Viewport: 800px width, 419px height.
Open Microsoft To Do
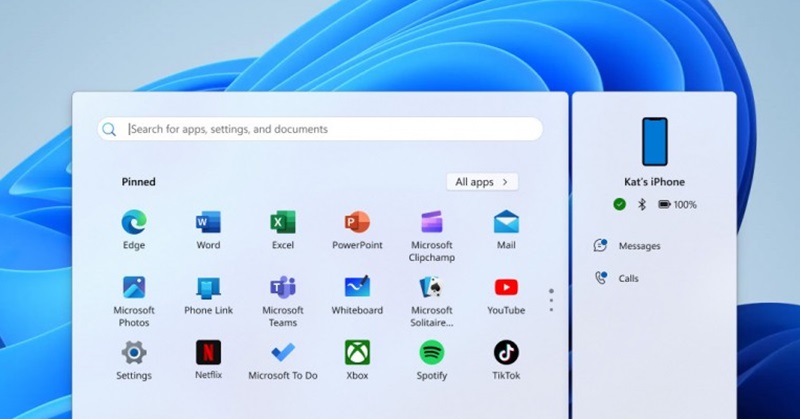(x=283, y=360)
